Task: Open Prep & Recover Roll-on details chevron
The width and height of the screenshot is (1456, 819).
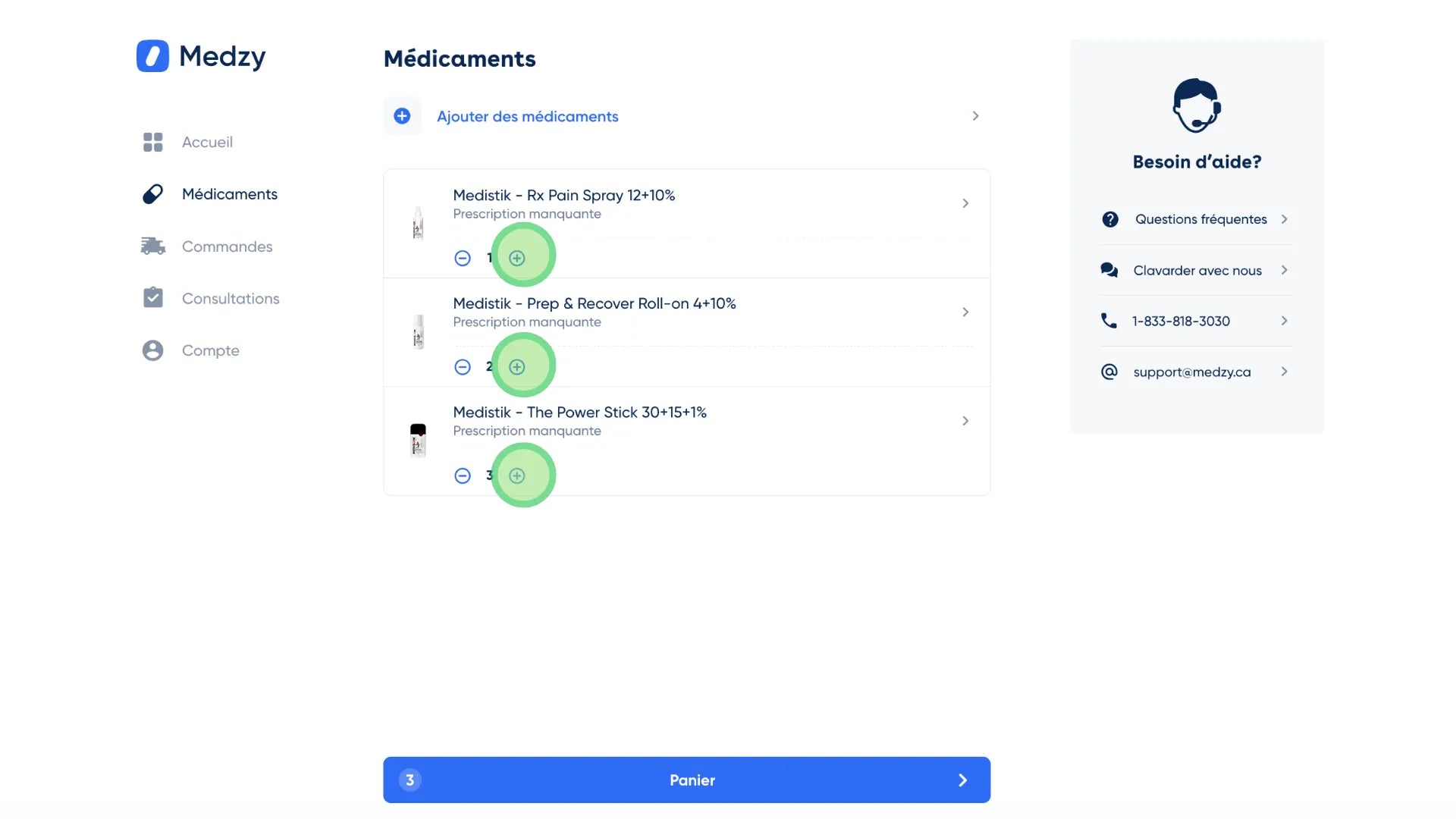Action: coord(965,312)
